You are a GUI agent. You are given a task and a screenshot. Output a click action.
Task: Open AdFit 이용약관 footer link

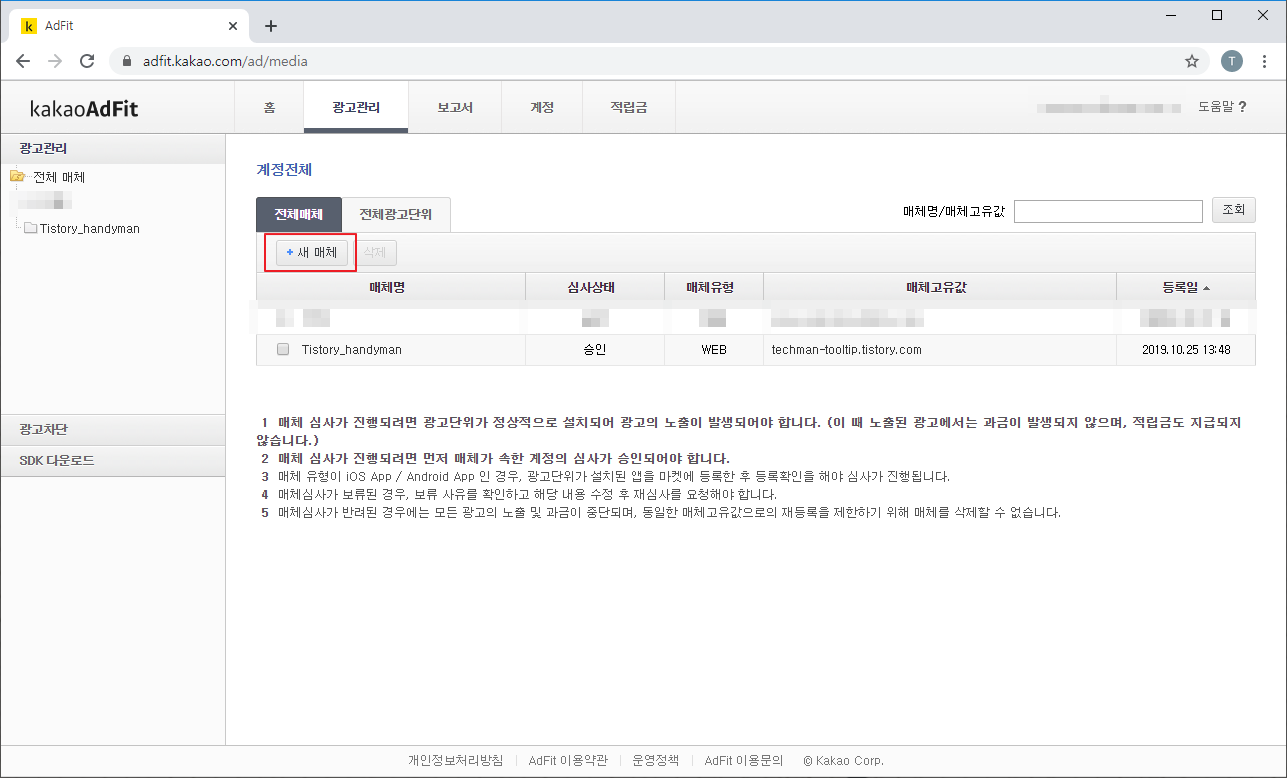[568, 760]
